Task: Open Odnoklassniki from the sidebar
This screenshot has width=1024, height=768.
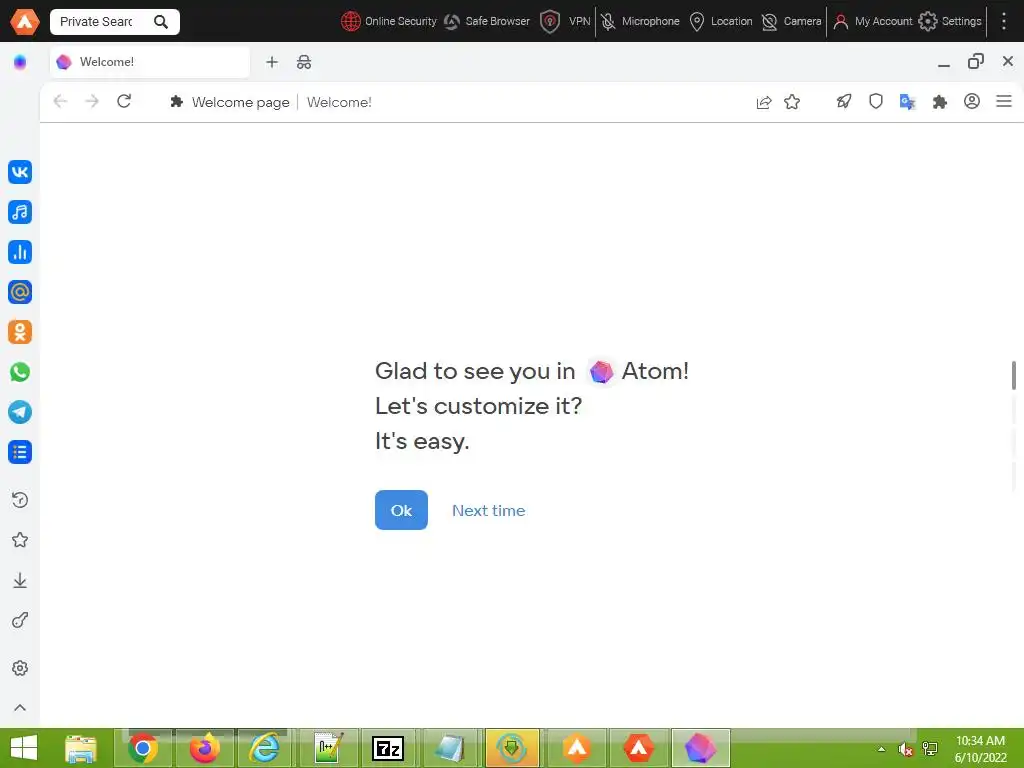Action: pyautogui.click(x=20, y=332)
